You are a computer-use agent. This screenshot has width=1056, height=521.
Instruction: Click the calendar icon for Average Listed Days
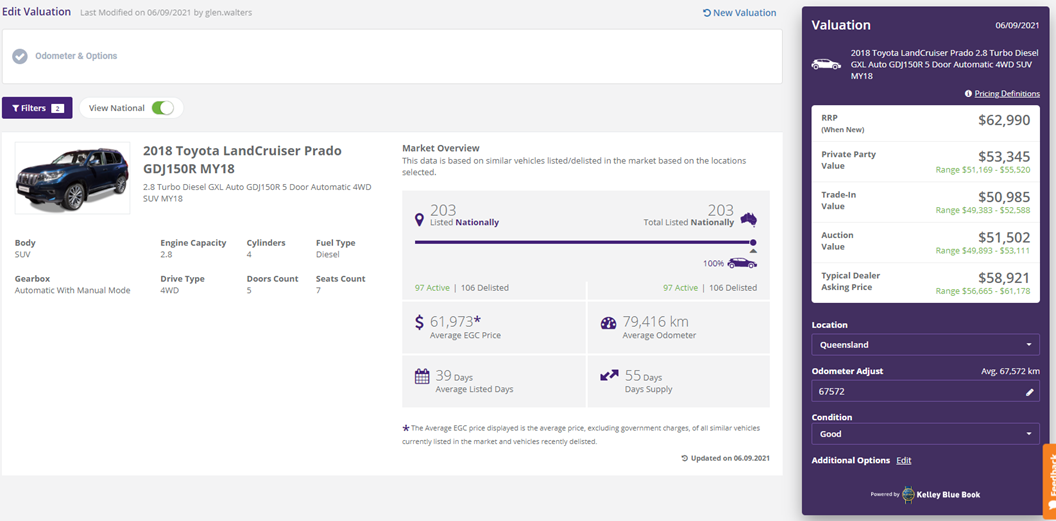422,376
